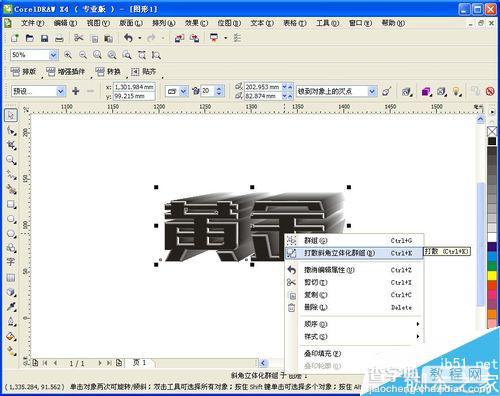The image size is (500, 396).
Task: Choose 复制(C) from context menu
Action: tap(354, 295)
